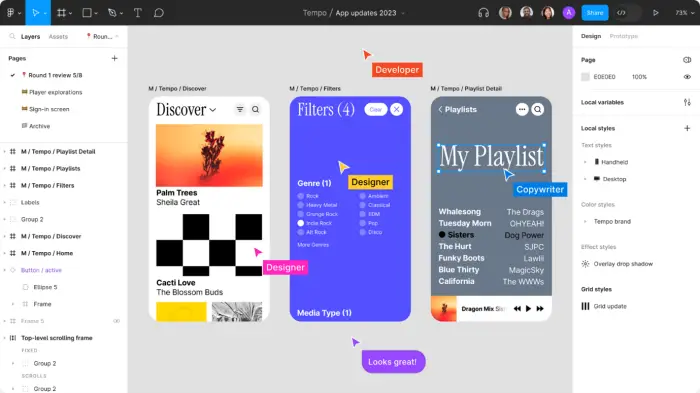Add a new page with plus
Image resolution: width=700 pixels, height=393 pixels.
[x=115, y=58]
